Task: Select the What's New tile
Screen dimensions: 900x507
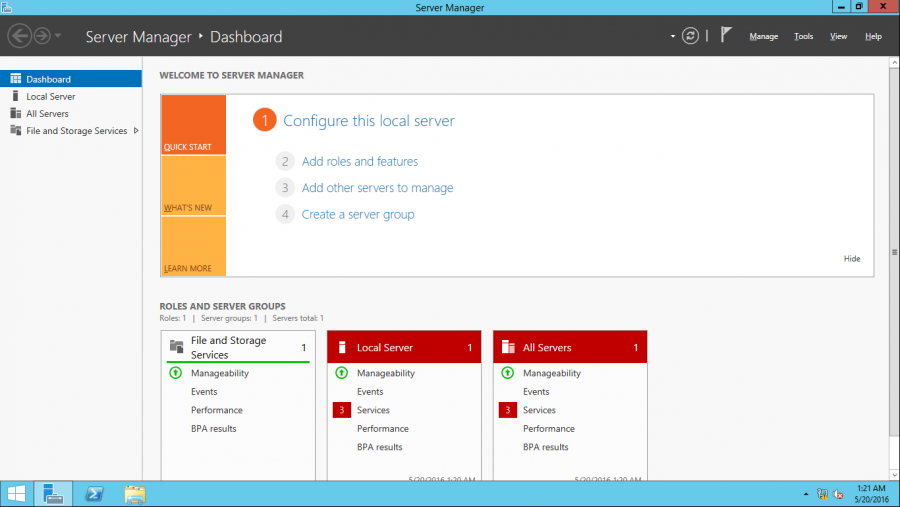Action: [x=193, y=185]
